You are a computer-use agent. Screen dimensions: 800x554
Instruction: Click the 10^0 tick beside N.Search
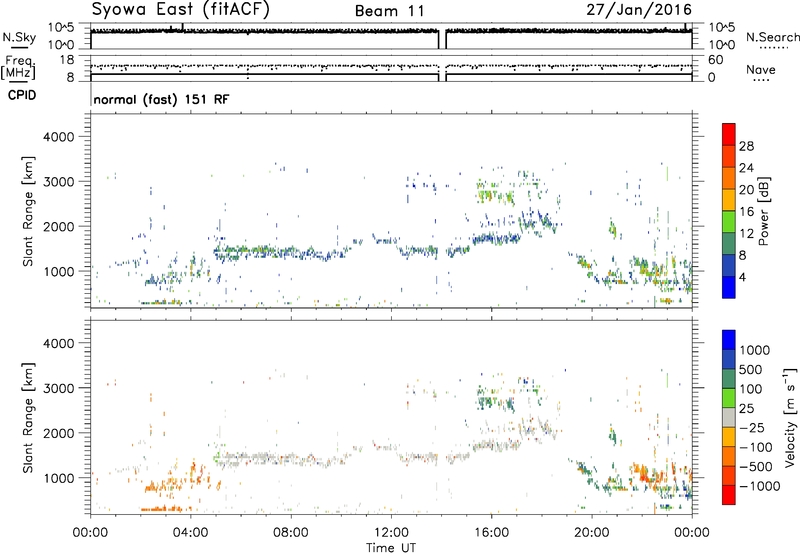tap(721, 45)
